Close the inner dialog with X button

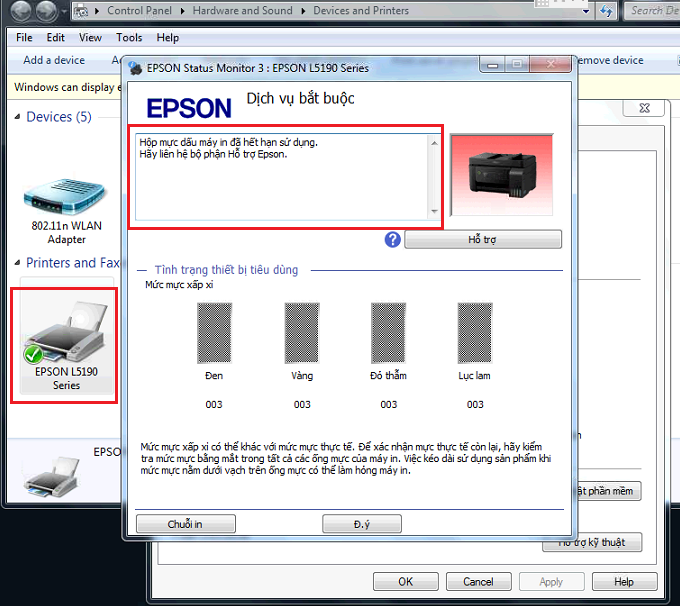pyautogui.click(x=644, y=108)
